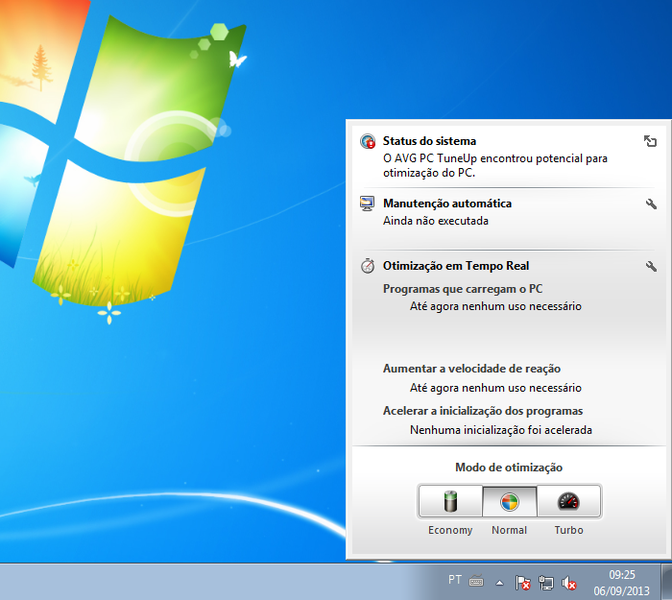This screenshot has height=600, width=672.
Task: Click the keyboard icon in the taskbar
Action: pyautogui.click(x=476, y=582)
